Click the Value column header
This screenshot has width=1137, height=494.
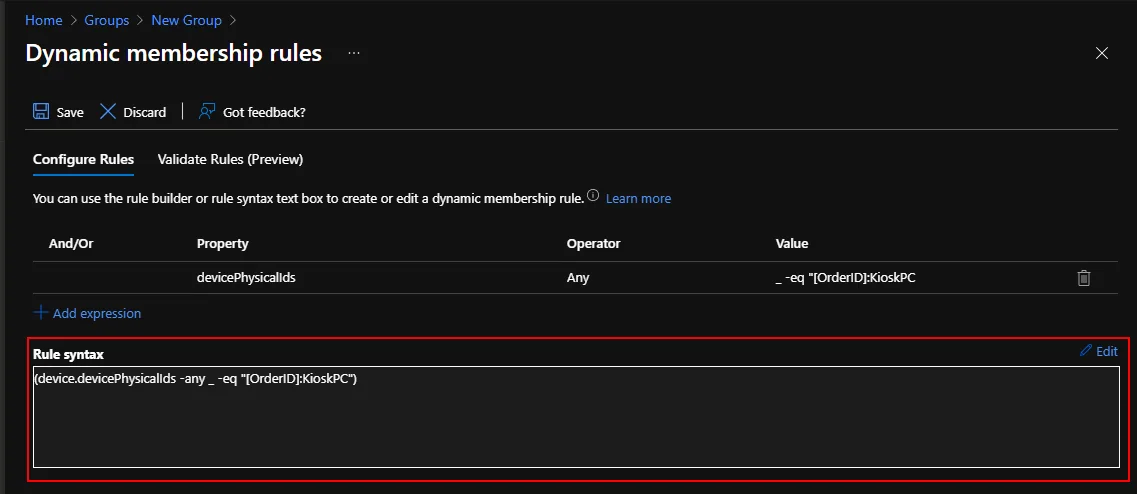click(792, 244)
